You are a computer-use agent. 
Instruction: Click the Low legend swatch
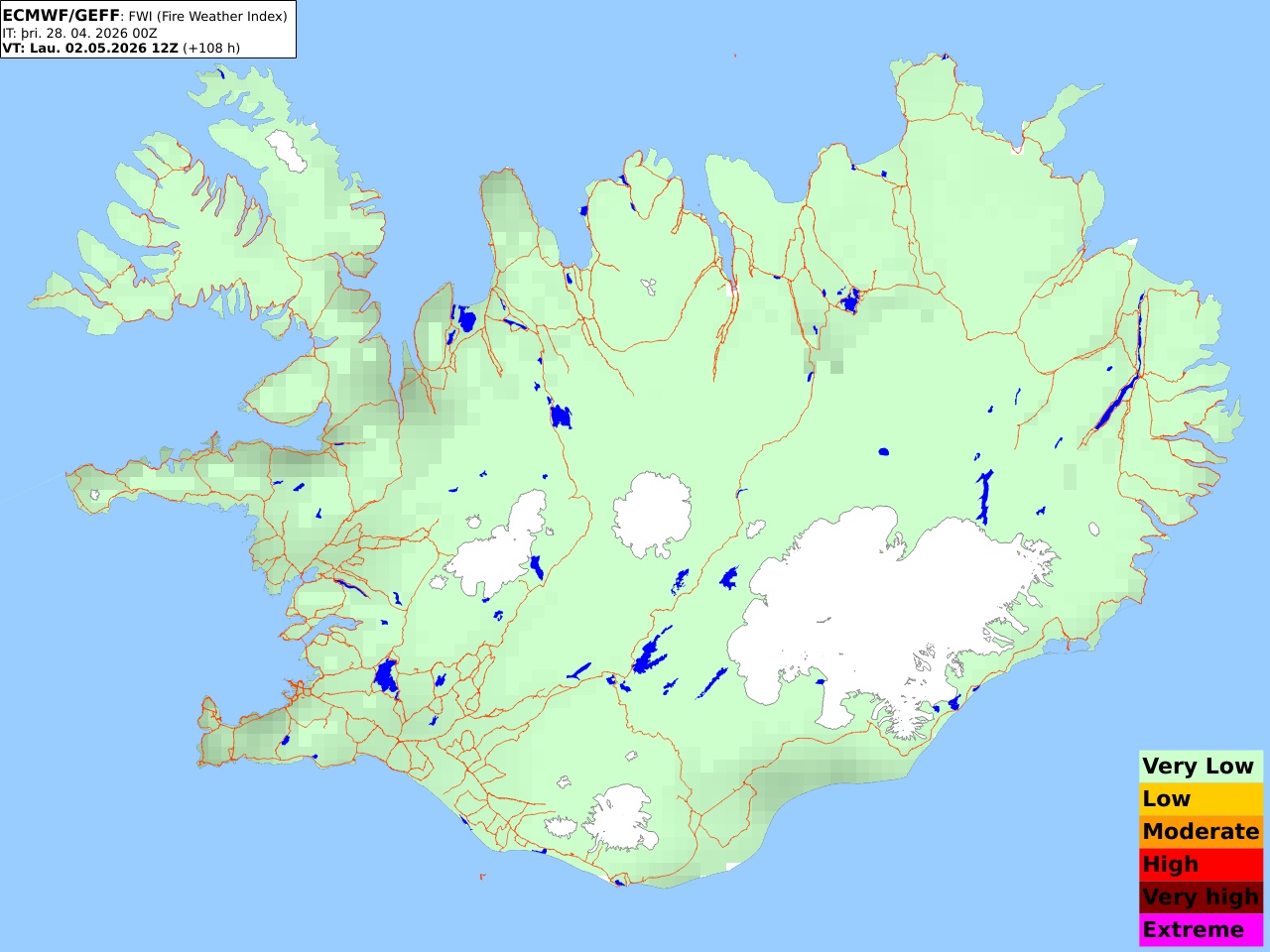(x=1201, y=799)
